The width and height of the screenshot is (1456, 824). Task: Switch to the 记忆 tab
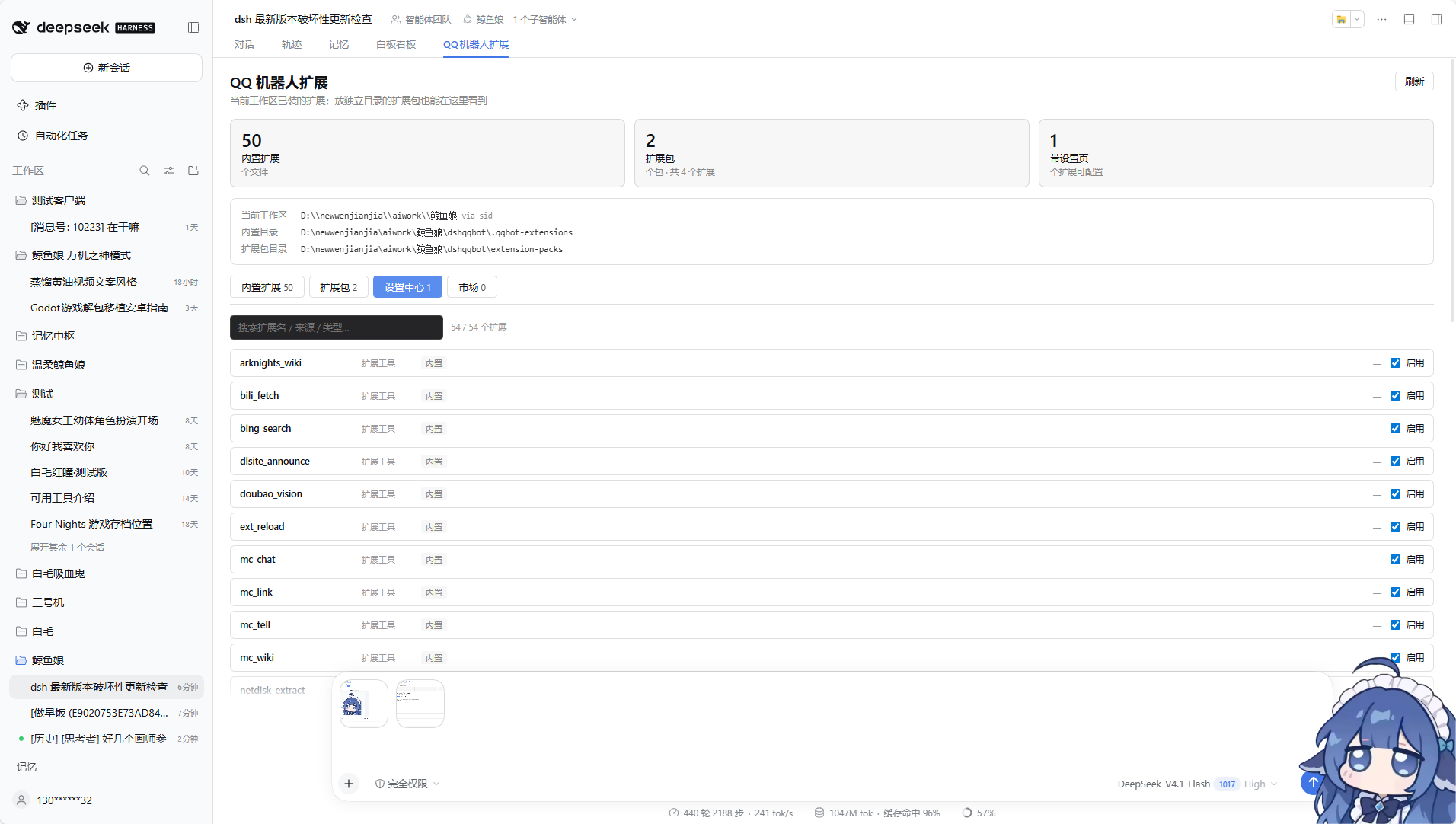click(339, 44)
